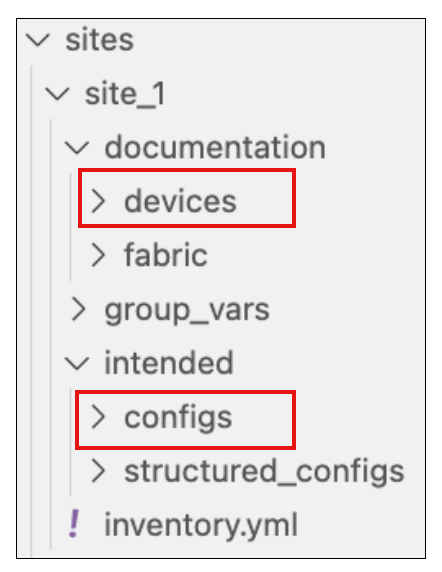442x572 pixels.
Task: Select the devices folder label
Action: pyautogui.click(x=181, y=201)
